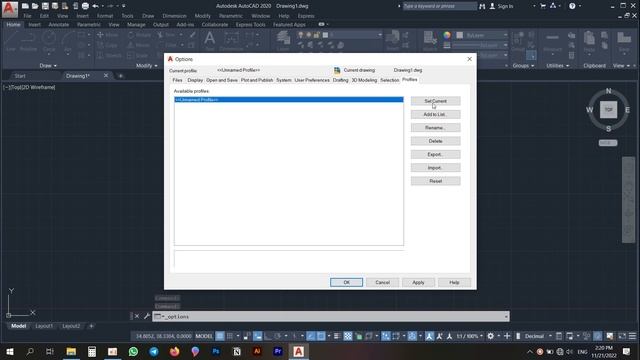Open Photoshop from the taskbar

point(216,351)
